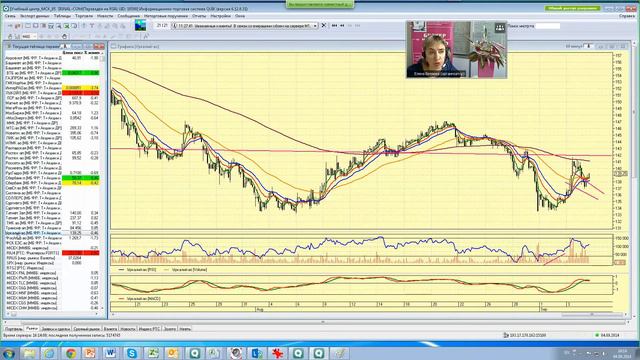
Task: Open Outlook from the taskbar
Action: coord(172,353)
